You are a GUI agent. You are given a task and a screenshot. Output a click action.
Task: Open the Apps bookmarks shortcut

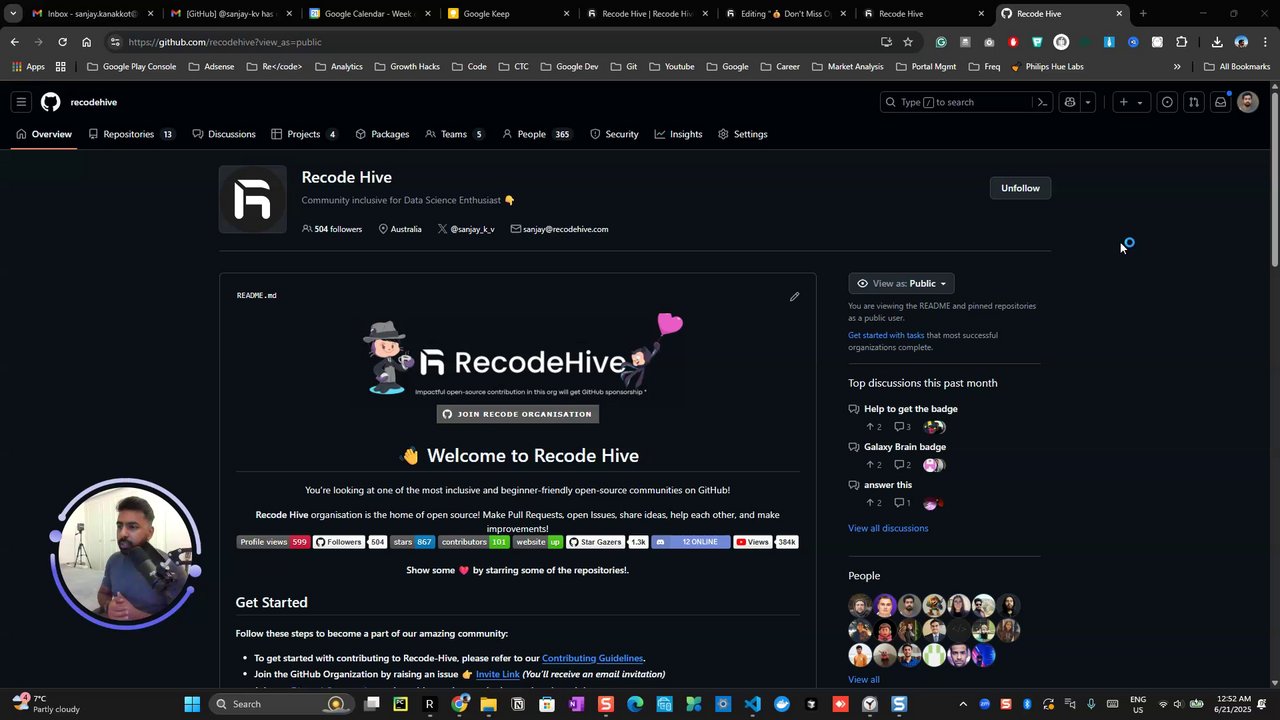pyautogui.click(x=28, y=67)
